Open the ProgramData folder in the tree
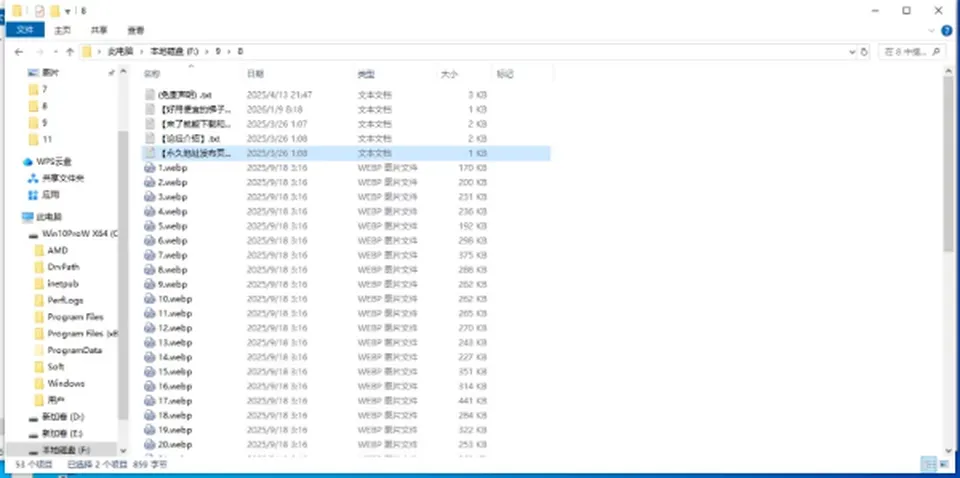Image resolution: width=960 pixels, height=478 pixels. coord(74,350)
